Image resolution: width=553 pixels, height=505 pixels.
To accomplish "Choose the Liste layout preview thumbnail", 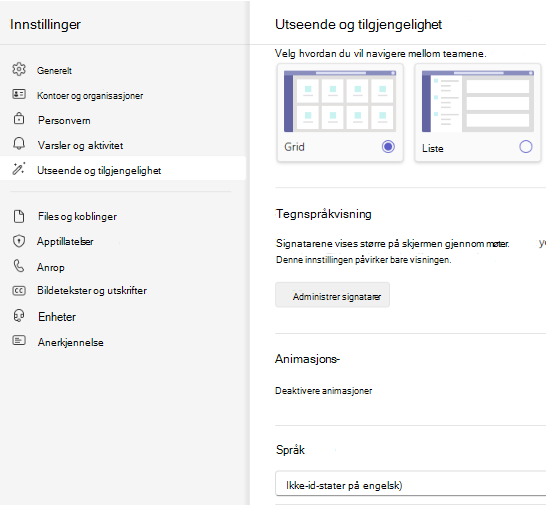I will pos(478,101).
